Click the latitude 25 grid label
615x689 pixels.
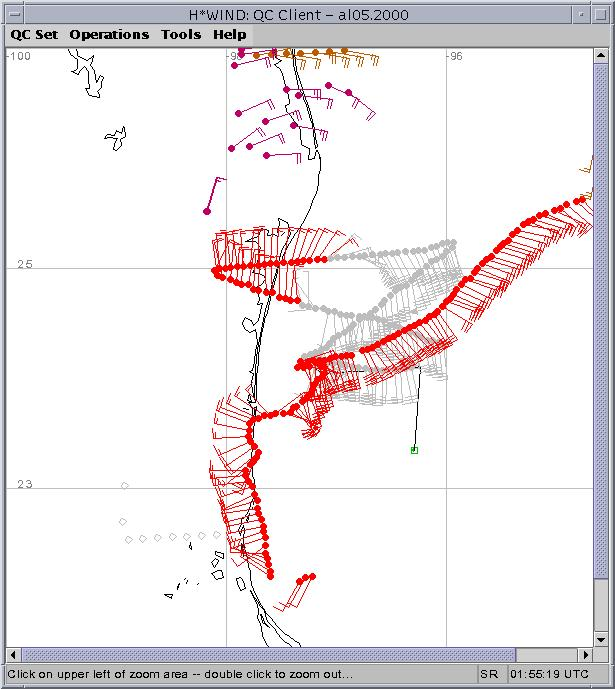click(24, 264)
